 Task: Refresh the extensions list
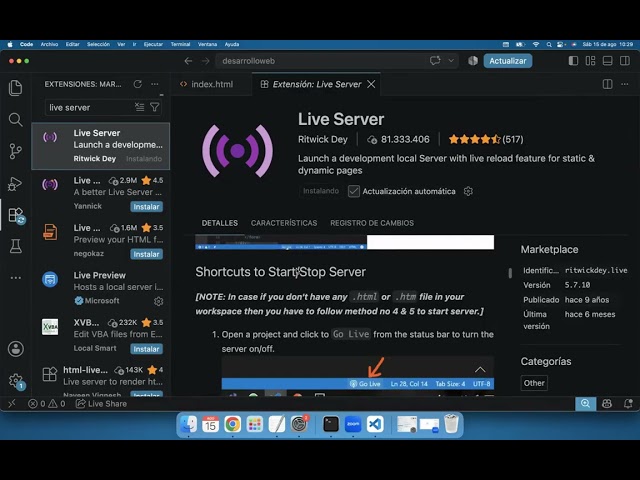138,84
